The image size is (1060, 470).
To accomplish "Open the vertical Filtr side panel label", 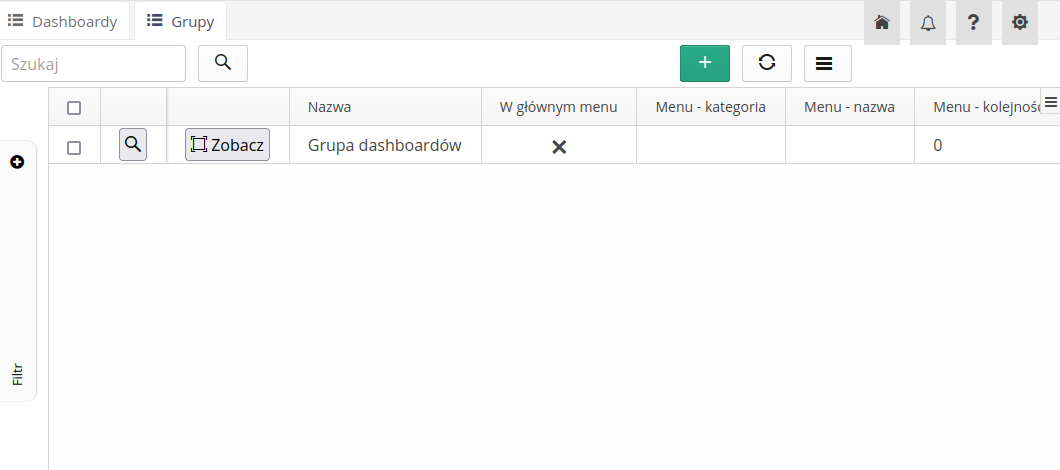I will tap(18, 374).
